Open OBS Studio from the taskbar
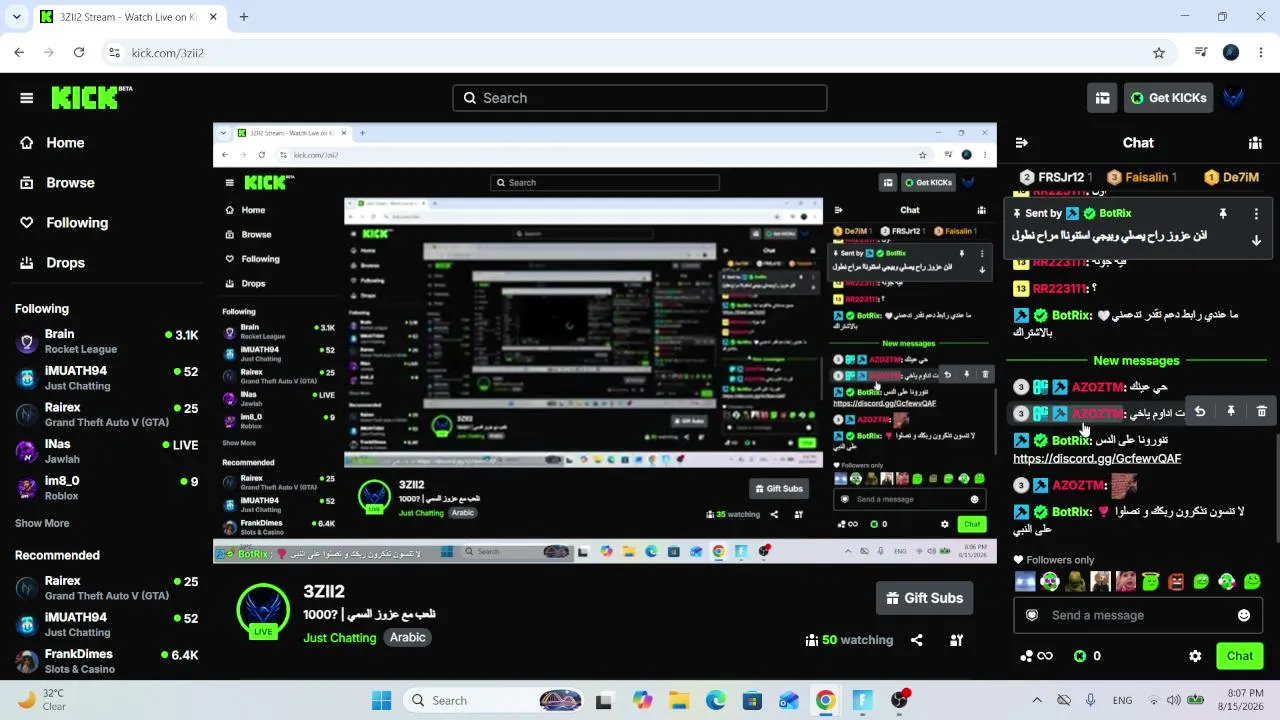This screenshot has height=720, width=1280. tap(900, 700)
